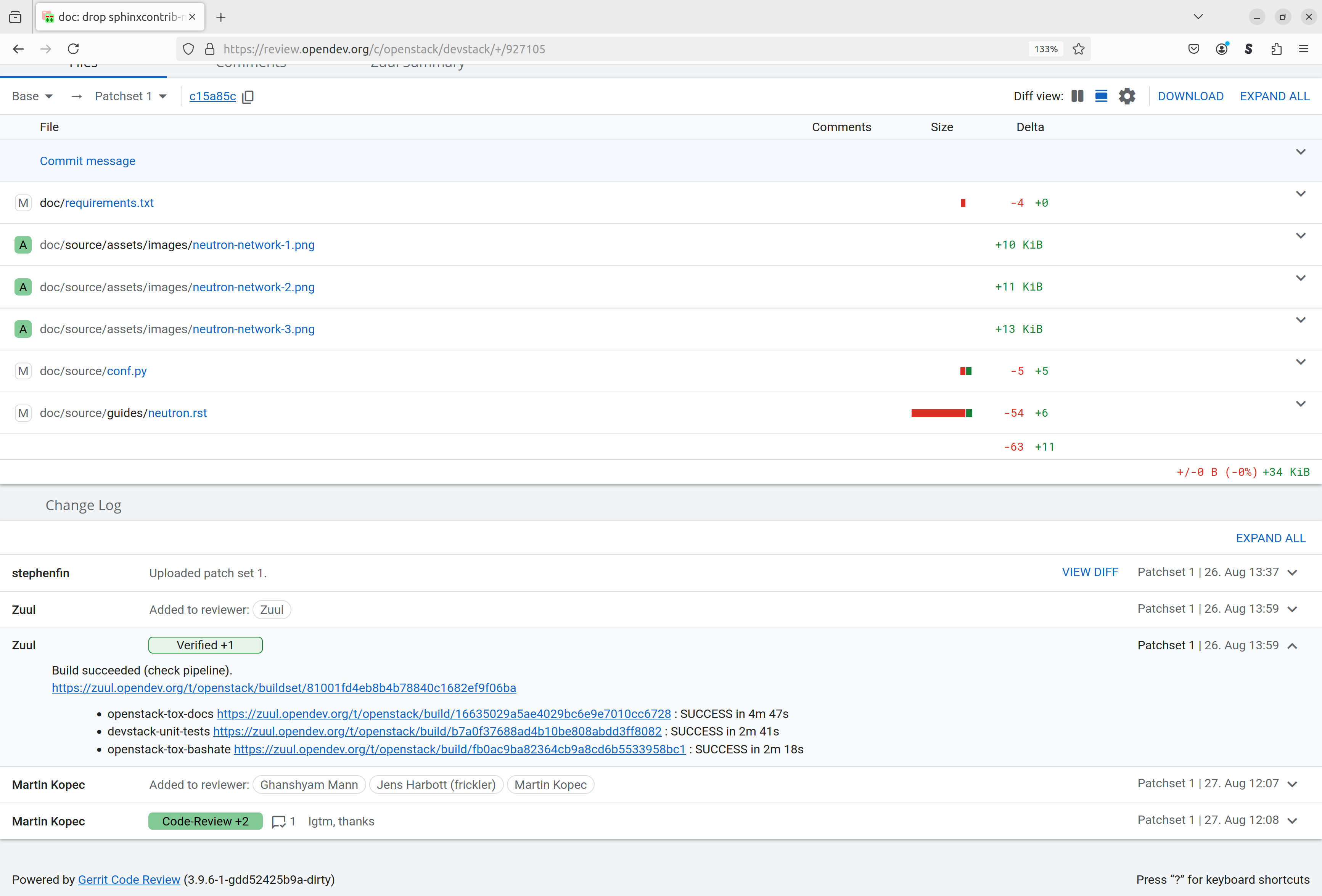Open the Patchset 1 dropdown

(131, 96)
